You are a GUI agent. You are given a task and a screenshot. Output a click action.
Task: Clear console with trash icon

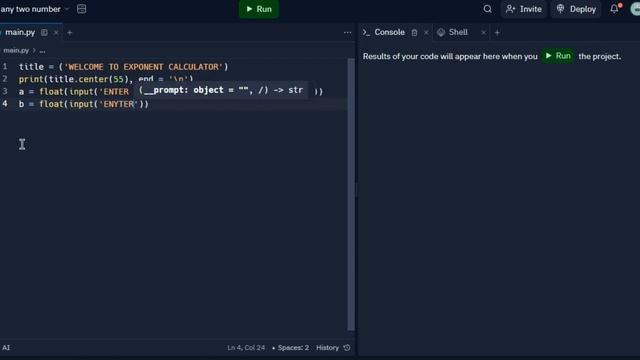pos(414,32)
